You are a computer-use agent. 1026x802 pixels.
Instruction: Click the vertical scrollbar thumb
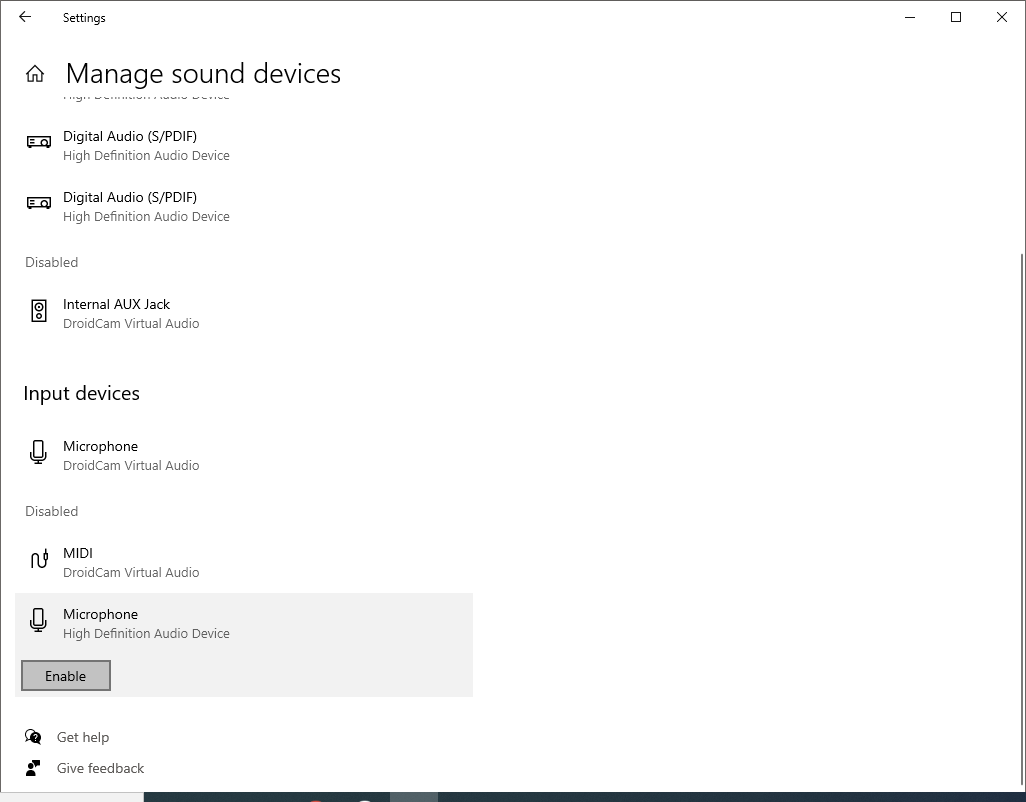coord(1022,517)
